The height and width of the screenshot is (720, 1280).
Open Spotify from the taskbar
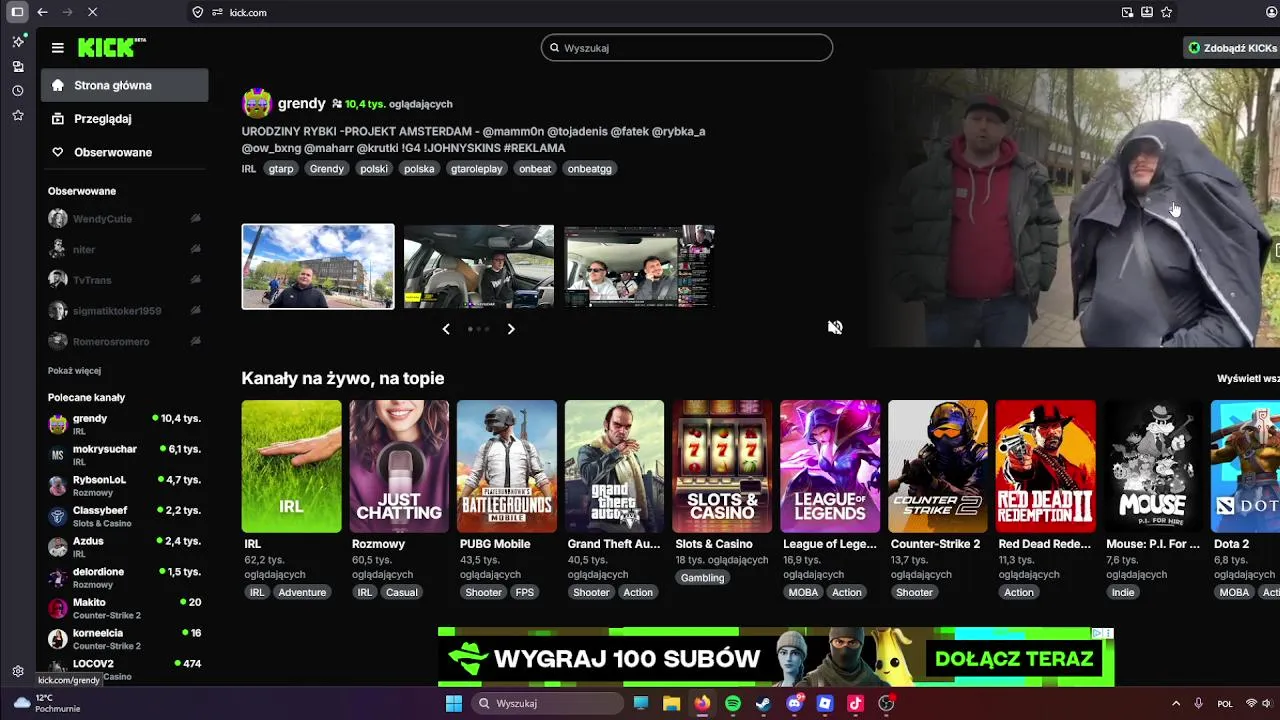(x=733, y=703)
